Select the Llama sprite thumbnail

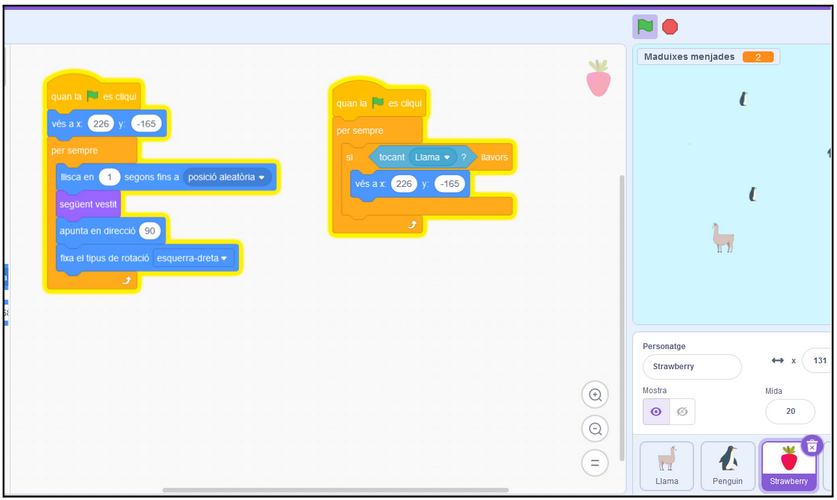point(666,466)
